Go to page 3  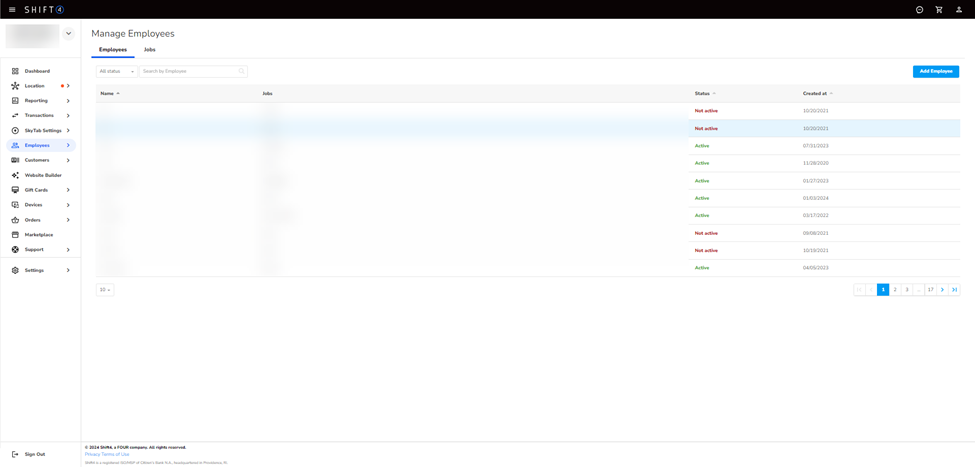(x=907, y=290)
